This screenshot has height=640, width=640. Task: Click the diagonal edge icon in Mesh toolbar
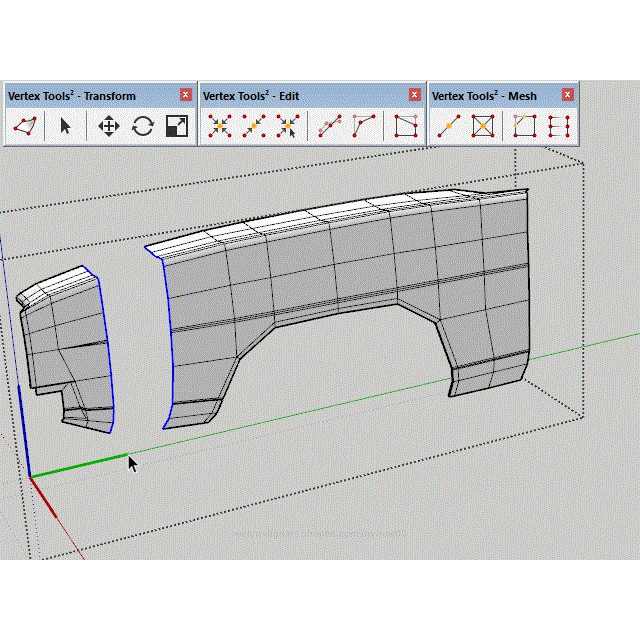449,126
